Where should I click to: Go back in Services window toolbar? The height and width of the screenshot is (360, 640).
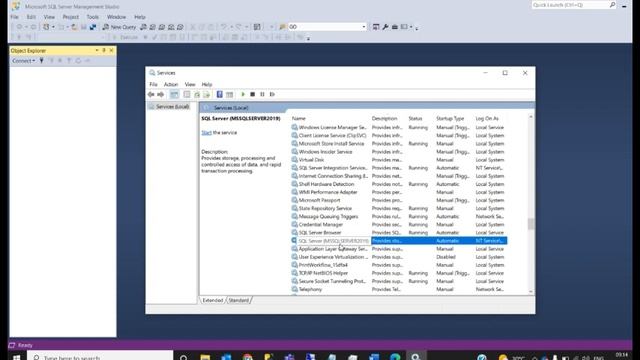click(x=151, y=94)
